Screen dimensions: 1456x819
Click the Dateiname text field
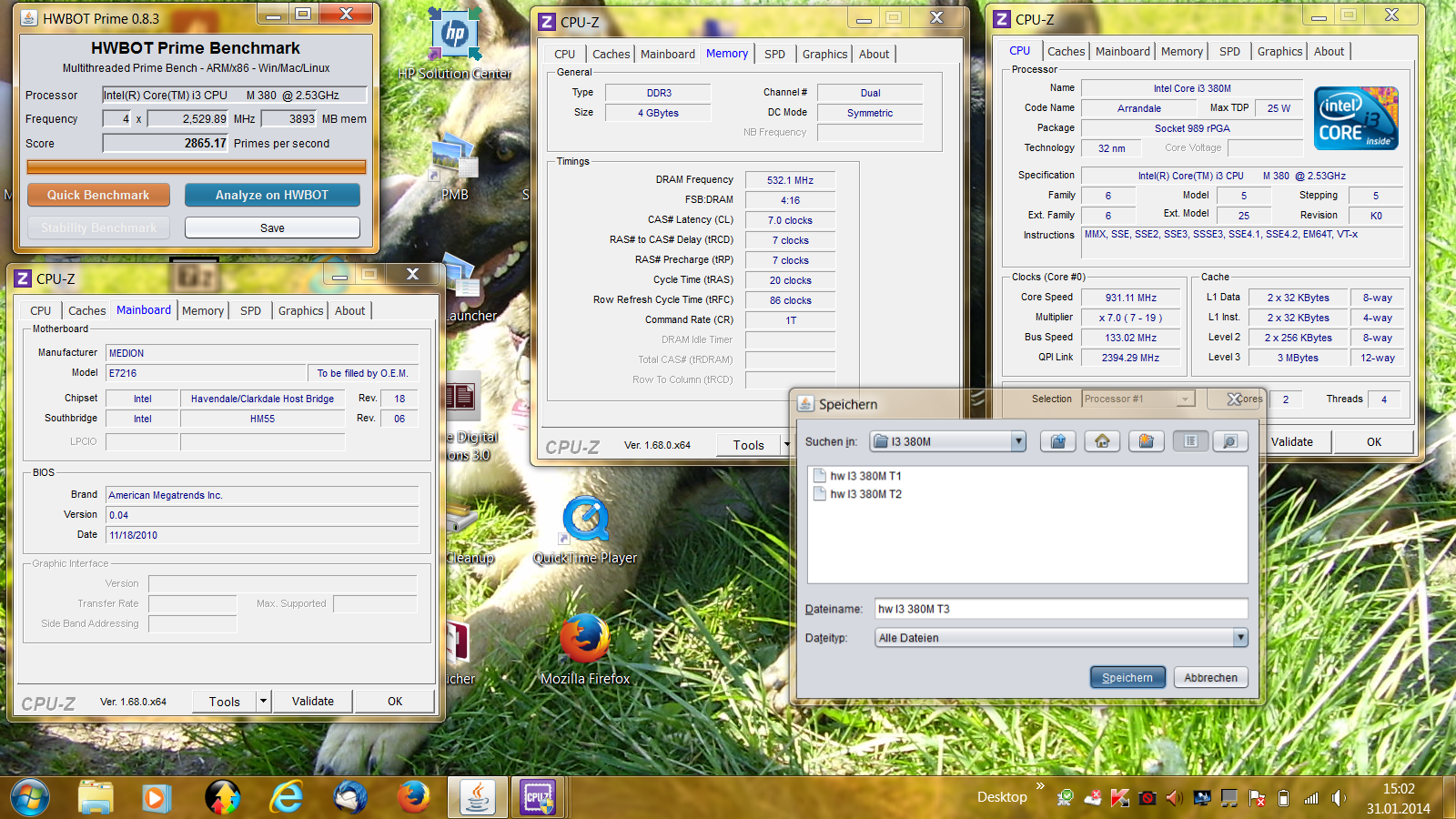tap(1061, 609)
